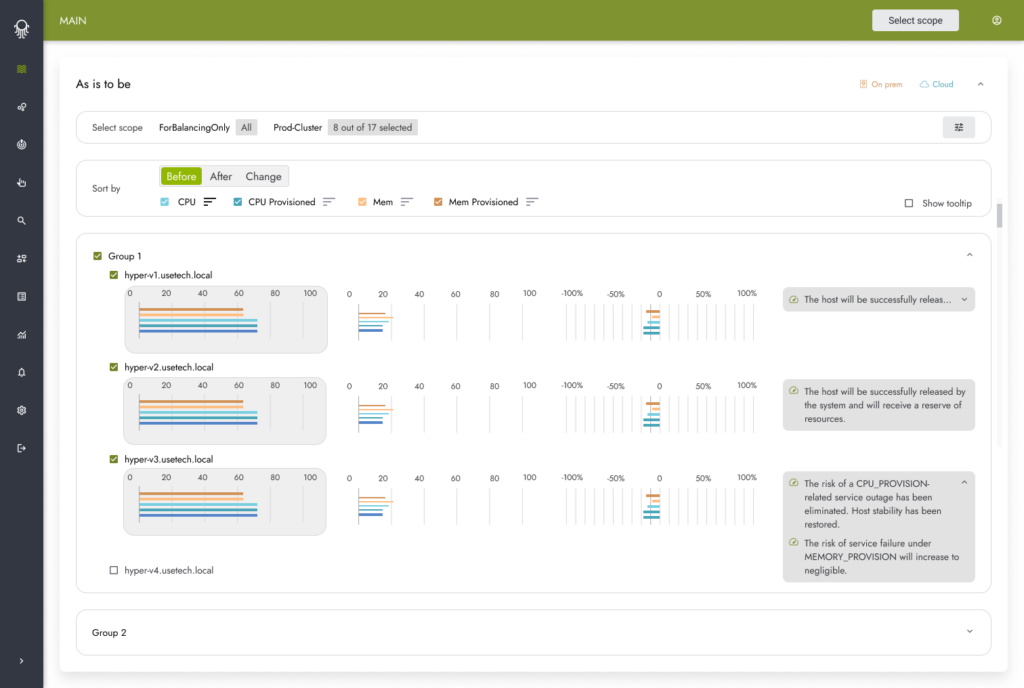Click the vertical scrollbar thumb
The image size is (1024, 688).
999,215
